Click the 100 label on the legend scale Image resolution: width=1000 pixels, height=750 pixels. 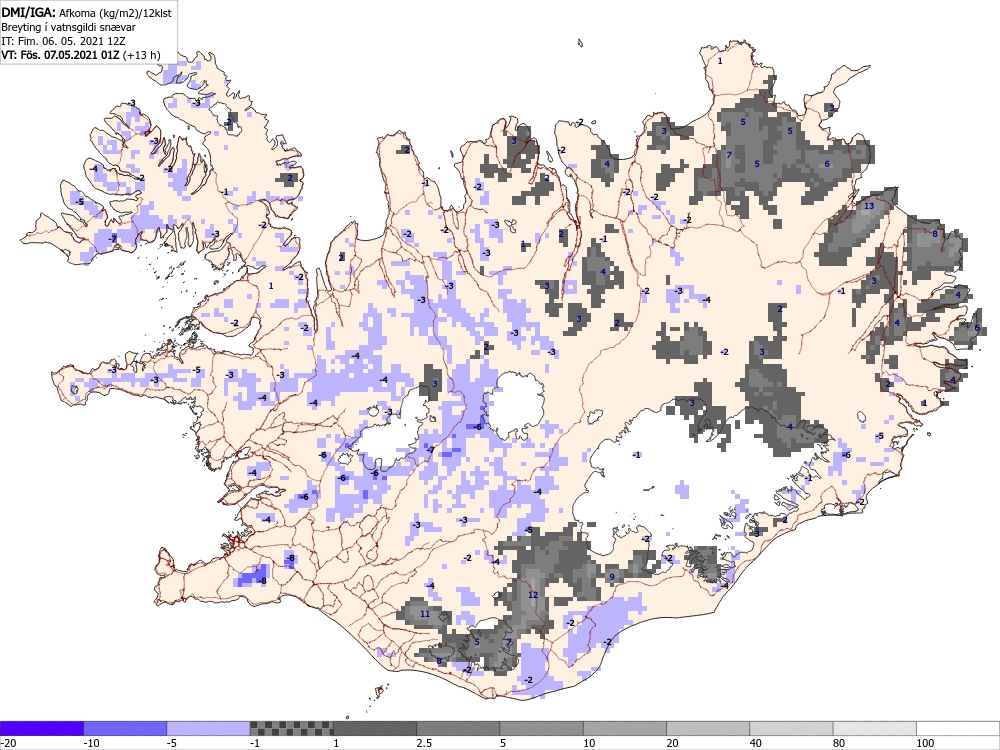click(x=925, y=743)
